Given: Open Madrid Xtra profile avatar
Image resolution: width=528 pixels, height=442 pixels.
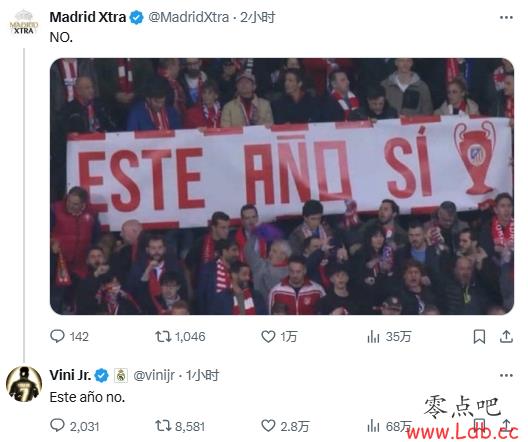Looking at the screenshot, I should tap(24, 23).
